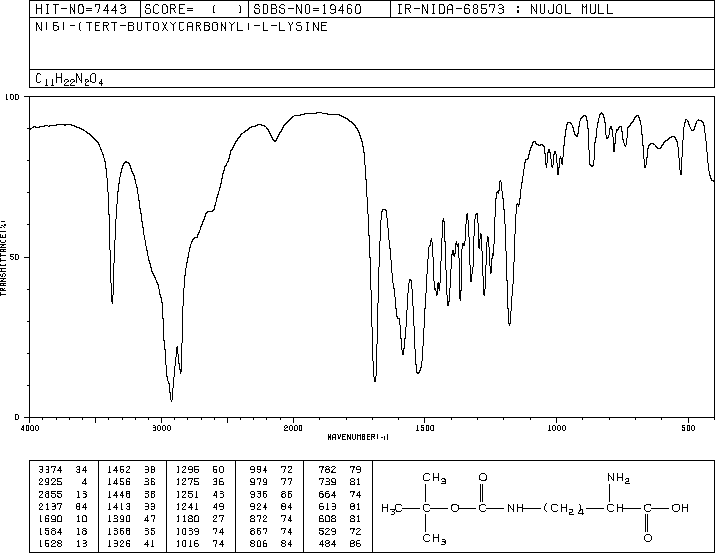Screen dimensions: 715x553
Task: Select peak table entry 608
Action: click(x=340, y=519)
